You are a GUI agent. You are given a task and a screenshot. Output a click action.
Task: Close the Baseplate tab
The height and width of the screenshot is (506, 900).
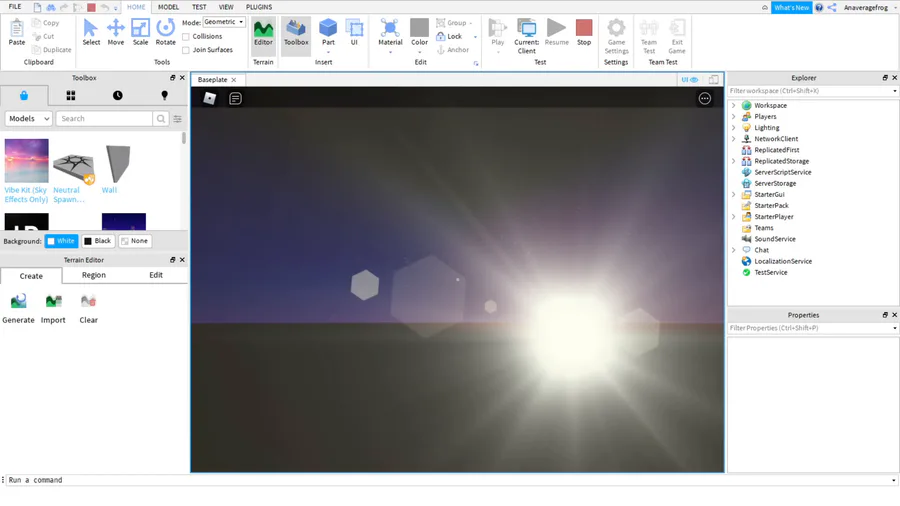[x=234, y=80]
